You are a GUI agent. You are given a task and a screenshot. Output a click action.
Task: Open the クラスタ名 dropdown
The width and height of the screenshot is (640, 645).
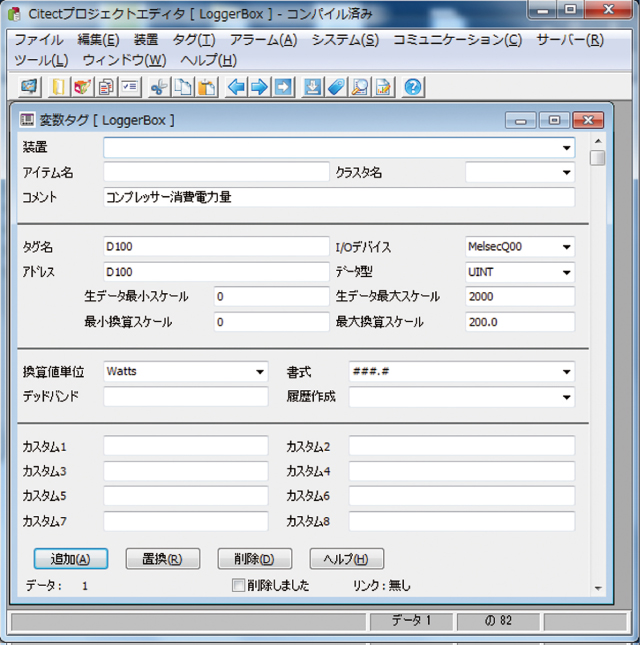(x=566, y=172)
